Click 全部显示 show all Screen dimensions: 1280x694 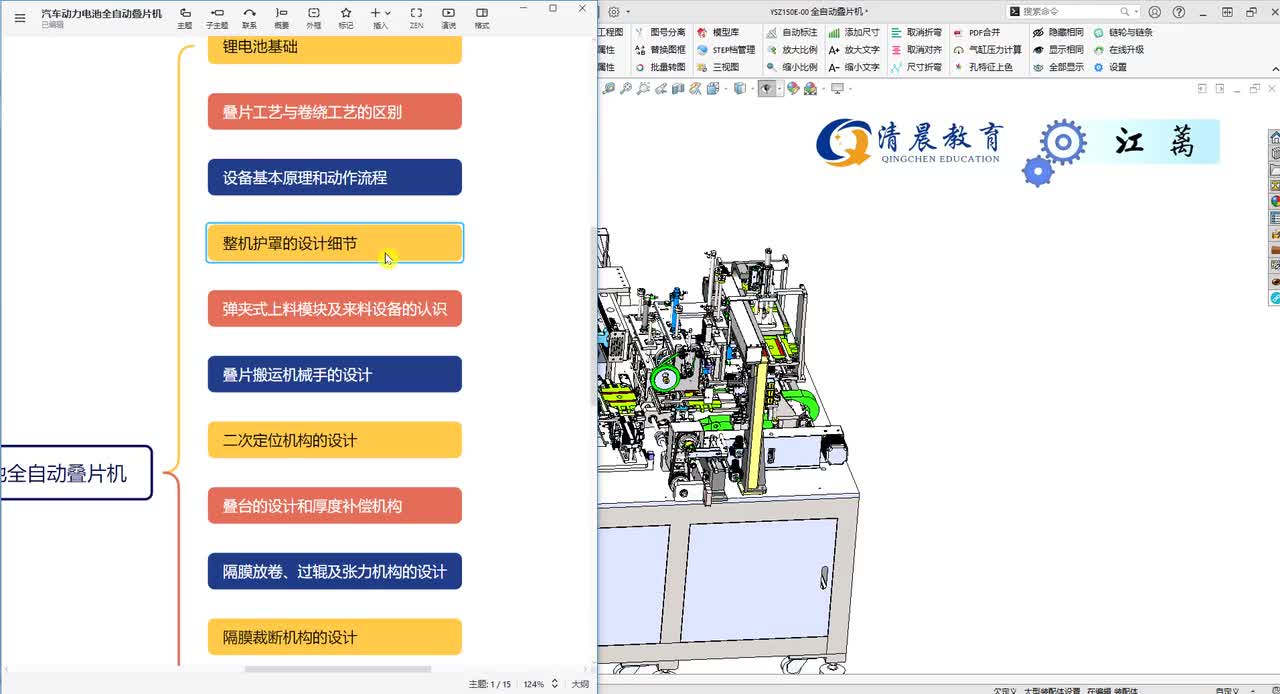pyautogui.click(x=1058, y=67)
